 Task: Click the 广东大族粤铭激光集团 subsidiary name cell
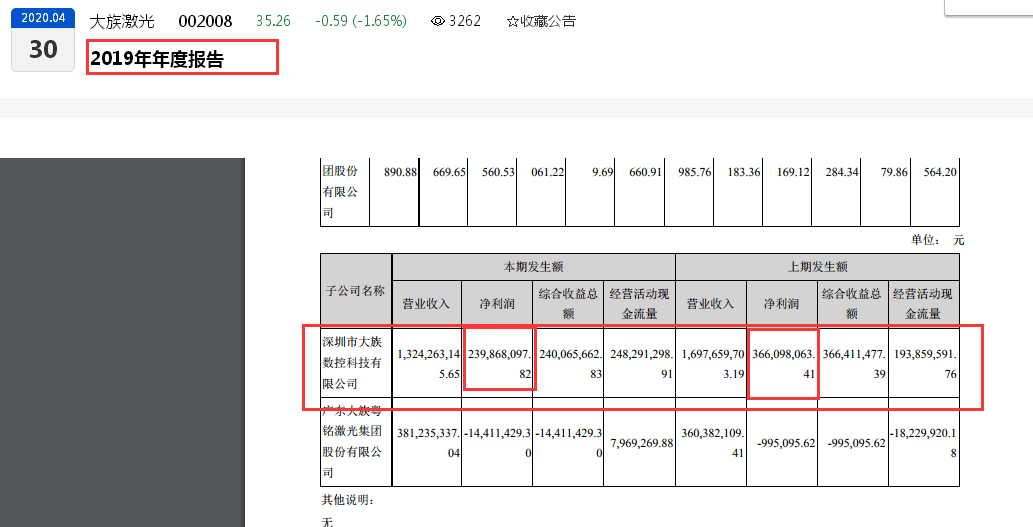click(355, 440)
